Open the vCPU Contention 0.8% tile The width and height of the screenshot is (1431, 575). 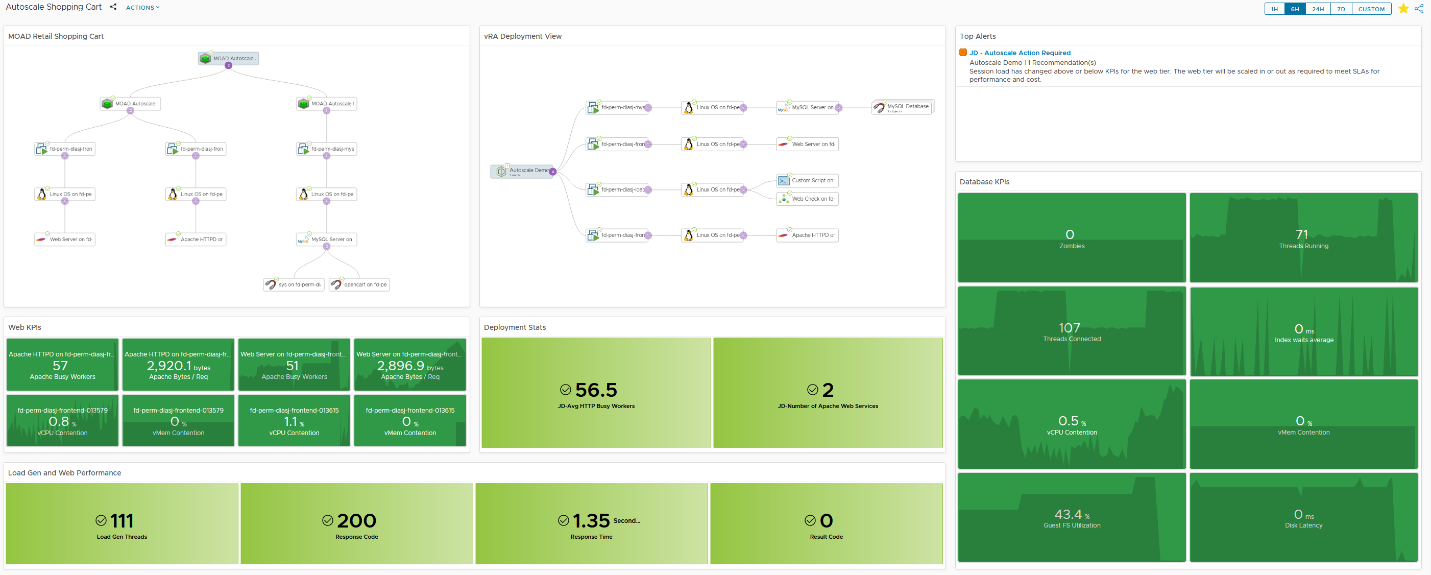(61, 421)
